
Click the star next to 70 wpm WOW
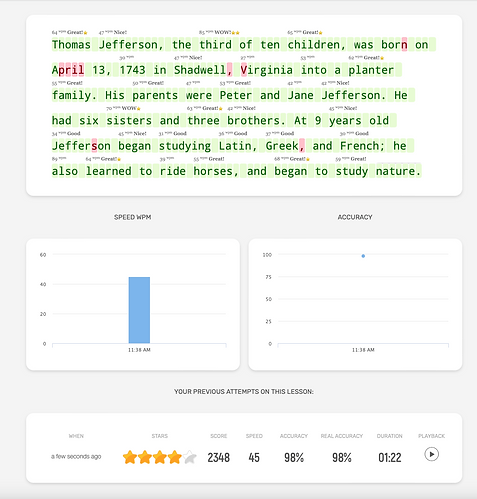point(139,109)
